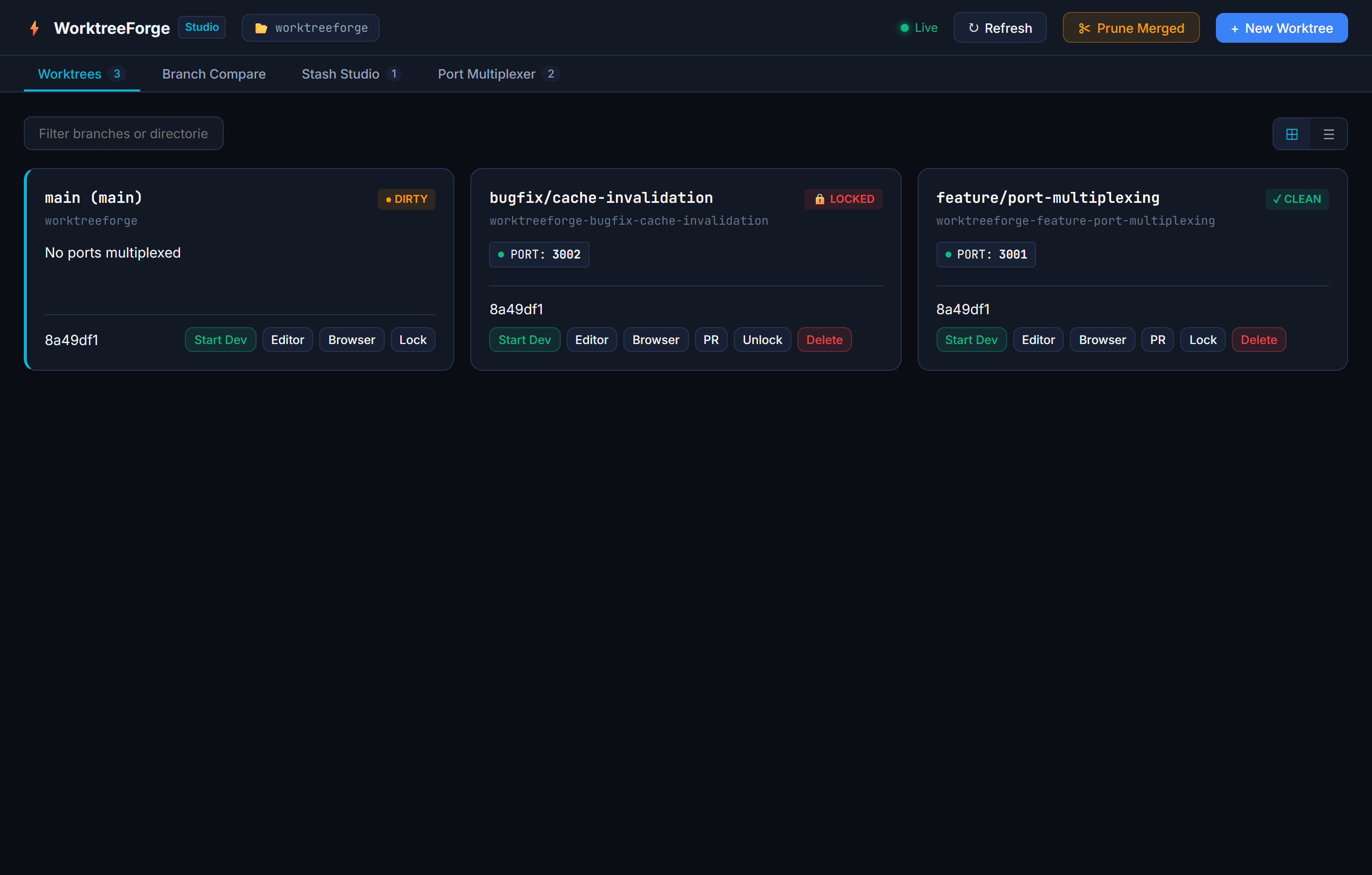The image size is (1372, 875).
Task: Click the Prune Merged button
Action: (1130, 28)
